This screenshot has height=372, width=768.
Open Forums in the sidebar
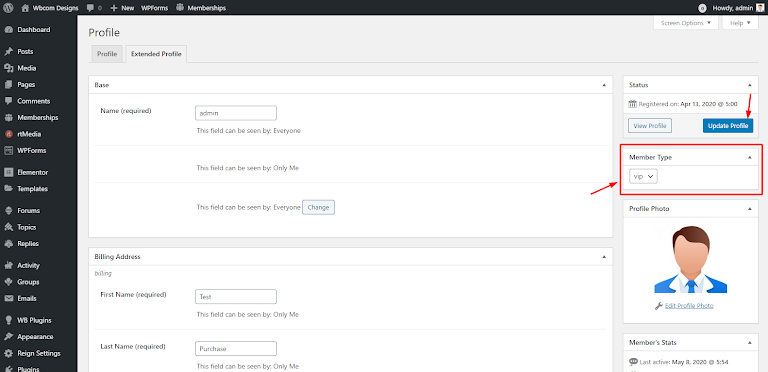coord(28,210)
